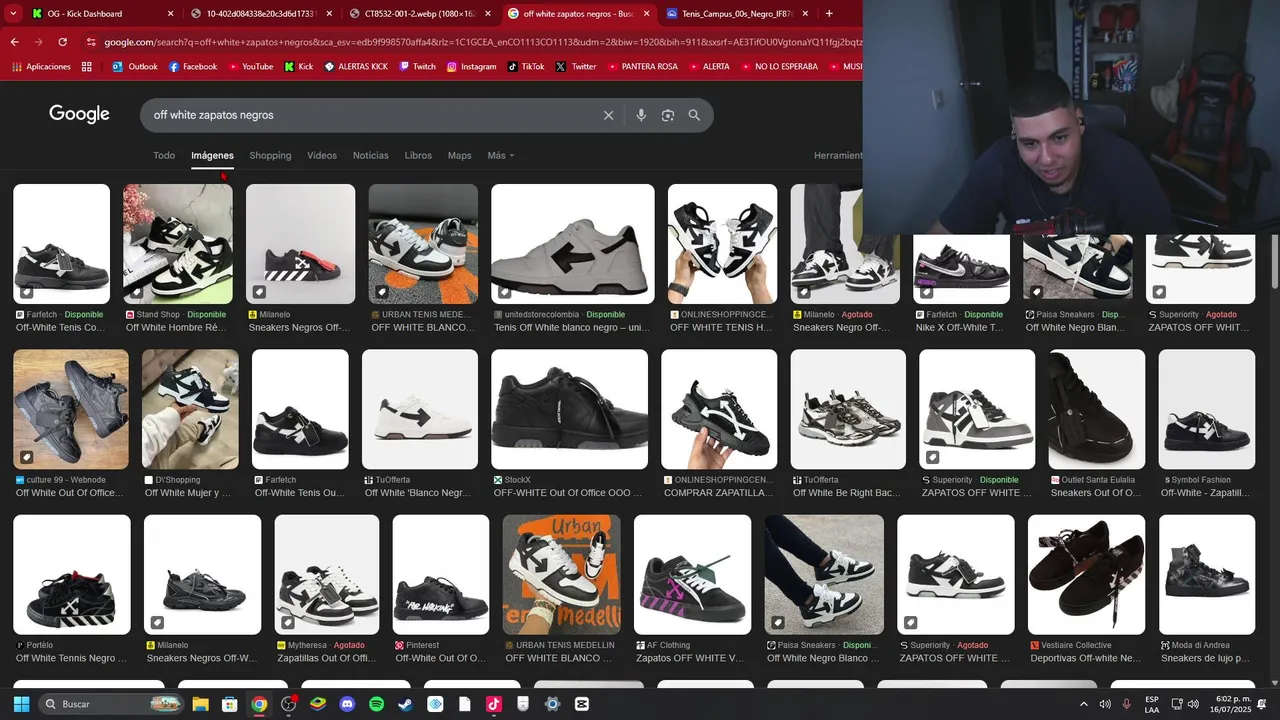The image size is (1280, 720).
Task: Open the Aplicaciones apps shortcut
Action: (42, 67)
